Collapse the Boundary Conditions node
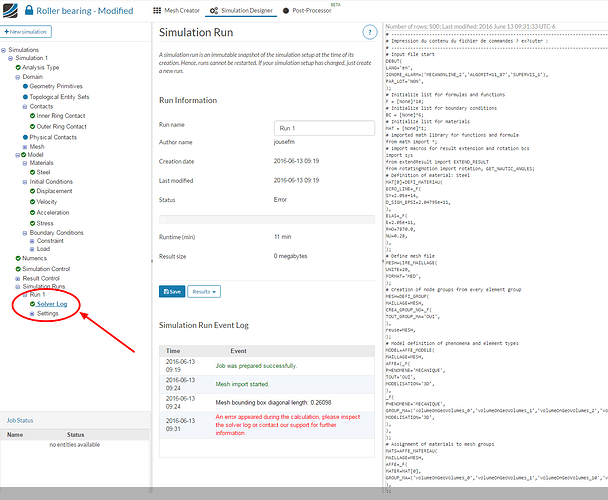Image resolution: width=608 pixels, height=500 pixels. point(25,233)
